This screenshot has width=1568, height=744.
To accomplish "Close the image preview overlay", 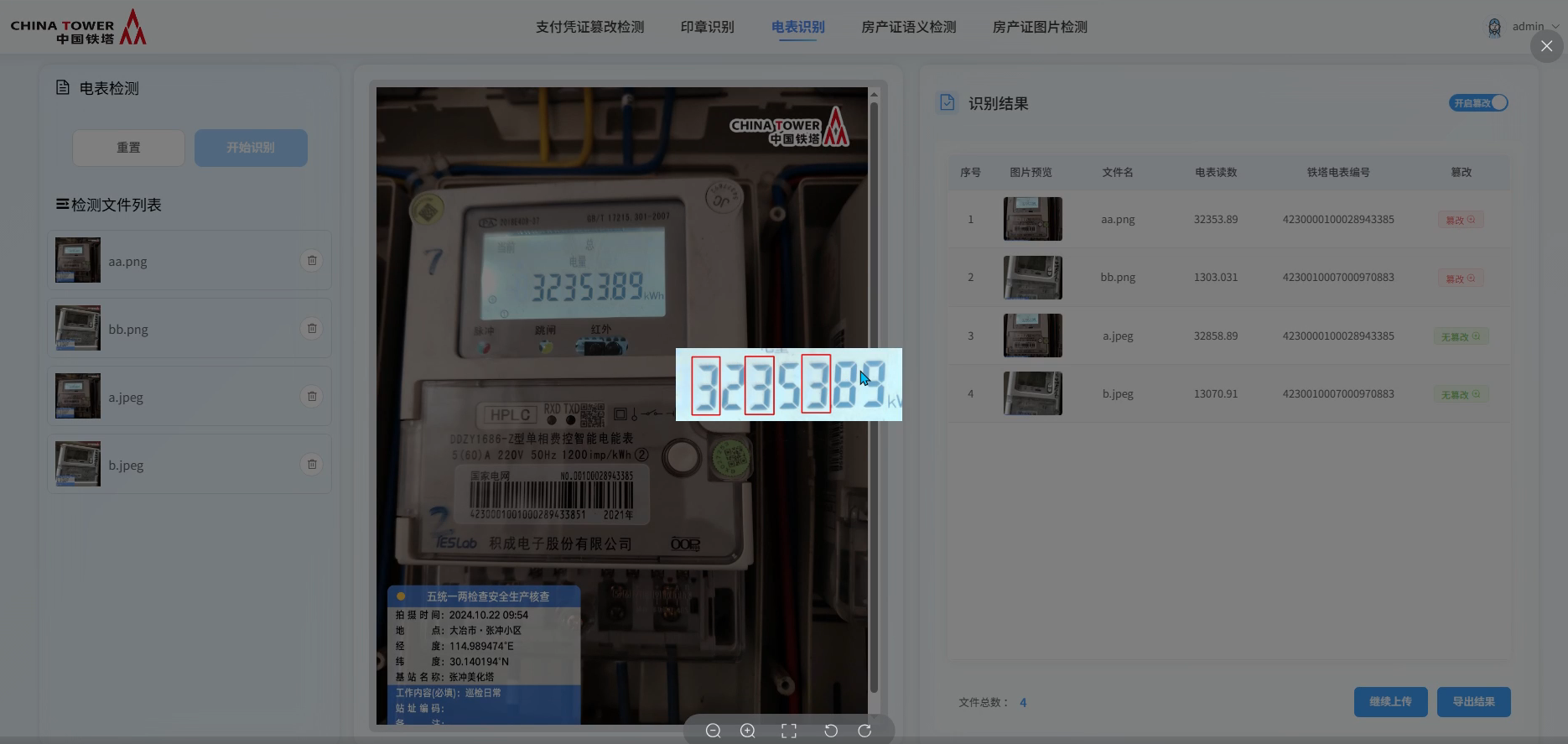I will pos(1546,46).
